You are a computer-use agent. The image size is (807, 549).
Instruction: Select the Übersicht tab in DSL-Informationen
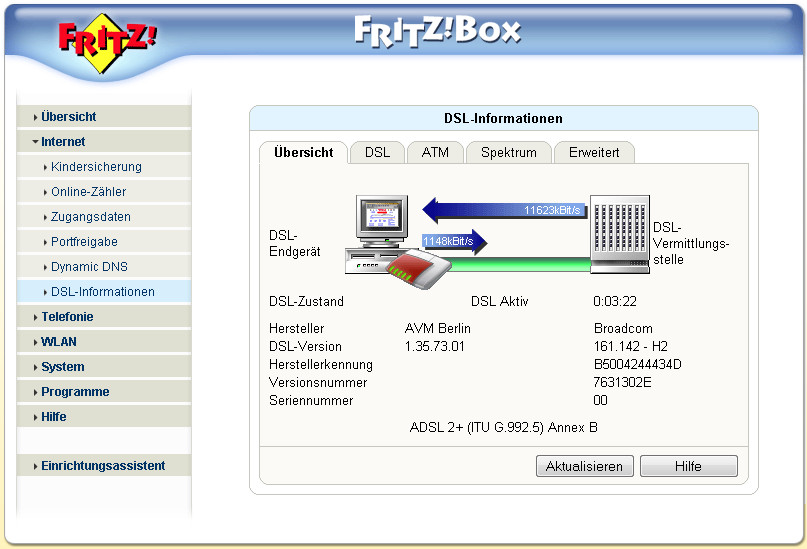coord(304,153)
